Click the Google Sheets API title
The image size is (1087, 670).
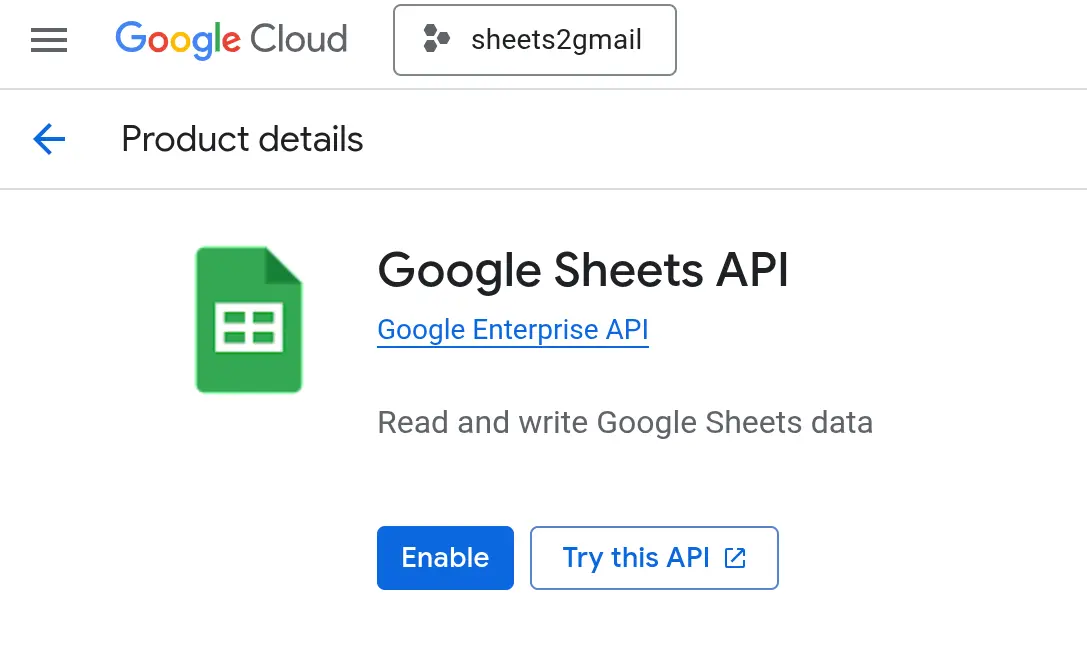click(x=583, y=270)
